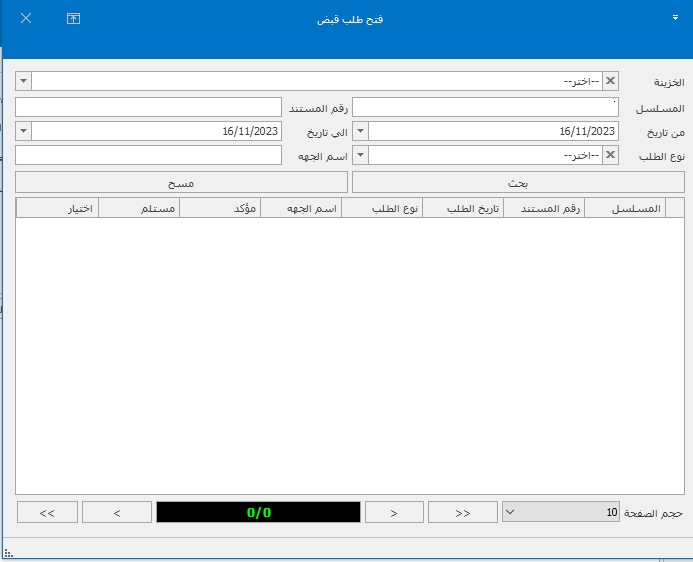Screen dimensions: 693x562
Task: Open the من تاريخ date picker arrow
Action: point(361,131)
